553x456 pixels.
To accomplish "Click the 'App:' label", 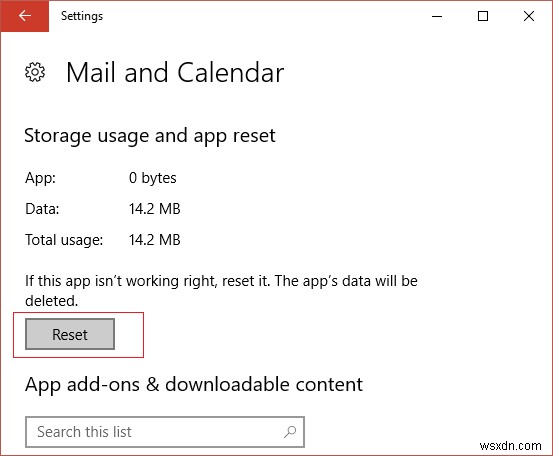I will pyautogui.click(x=40, y=178).
